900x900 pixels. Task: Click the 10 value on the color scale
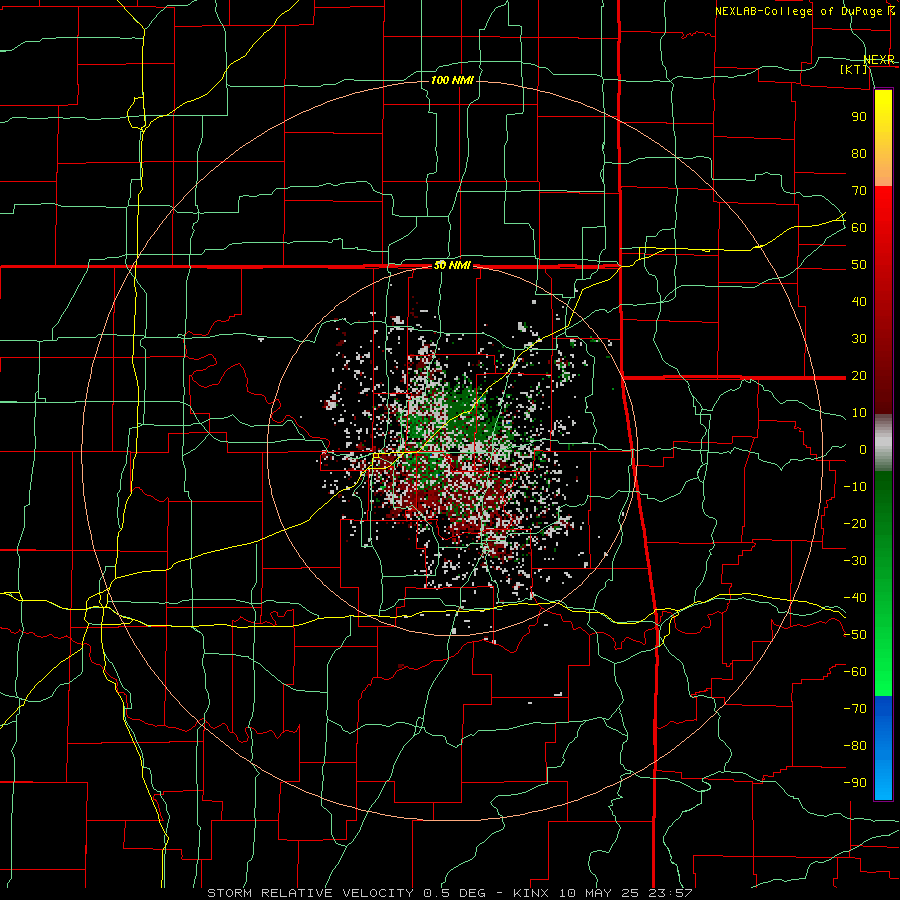click(x=859, y=413)
